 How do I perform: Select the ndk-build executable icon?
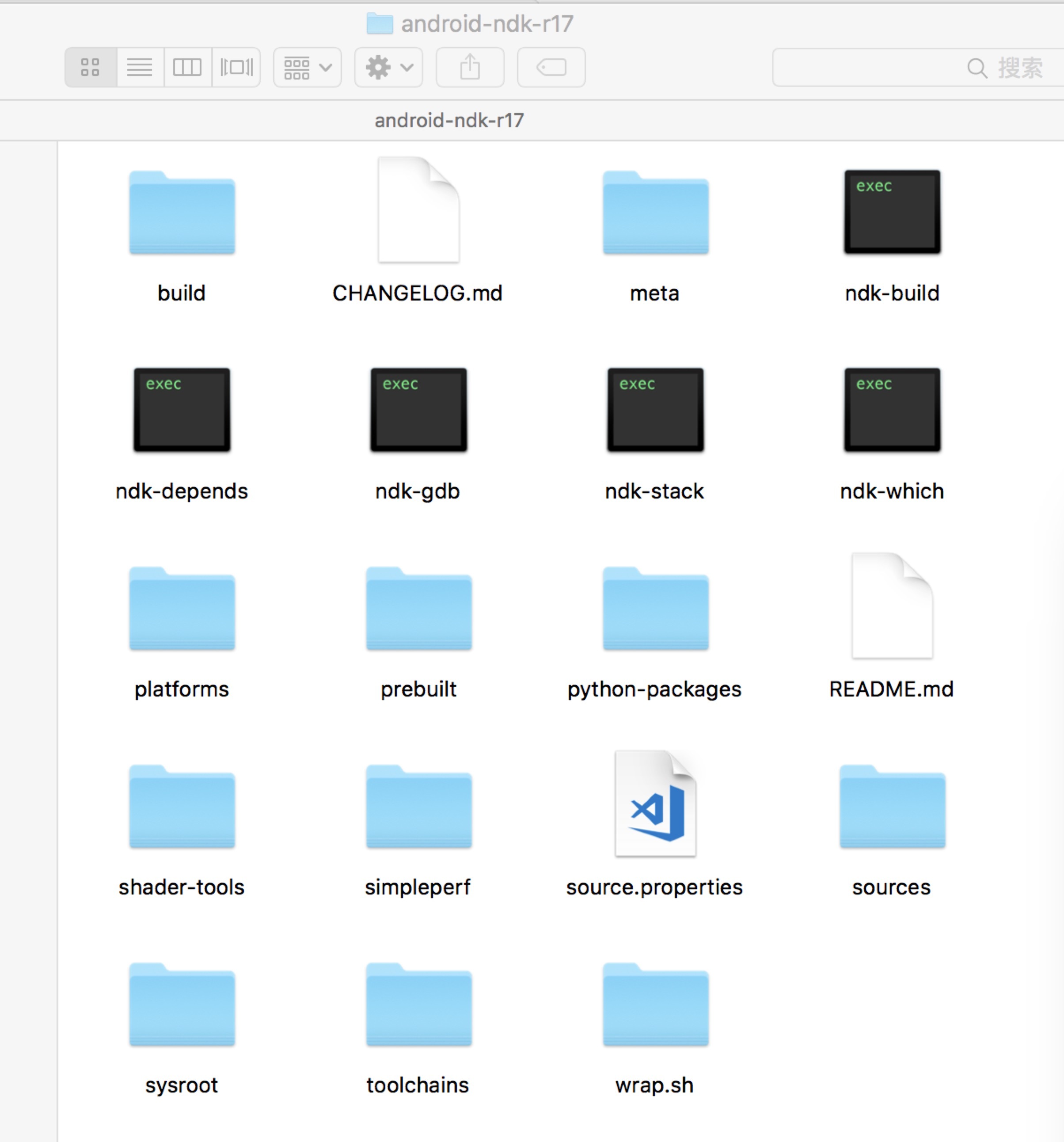coord(892,211)
